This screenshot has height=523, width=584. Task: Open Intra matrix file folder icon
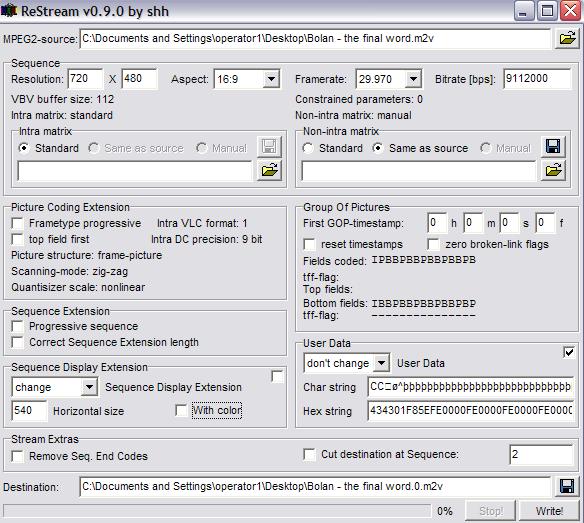270,171
